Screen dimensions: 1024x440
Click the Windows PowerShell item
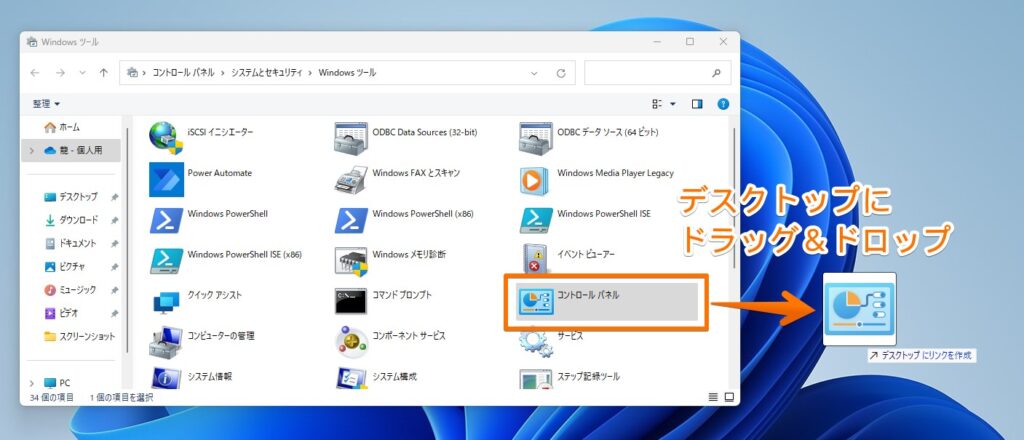coord(210,220)
